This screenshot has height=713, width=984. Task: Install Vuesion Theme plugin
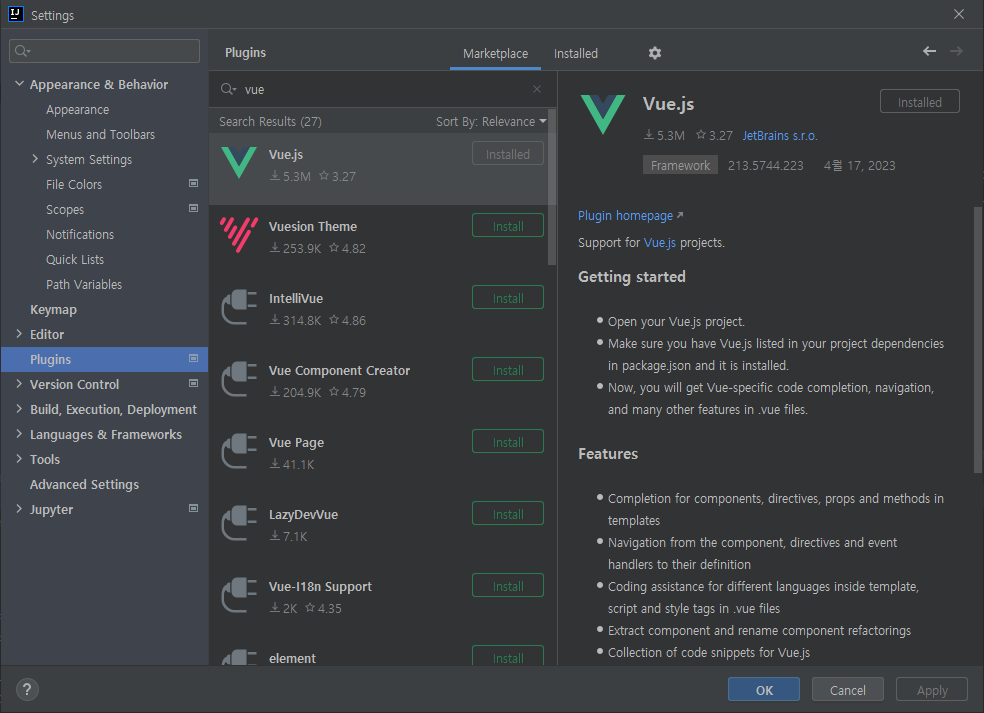(x=508, y=226)
